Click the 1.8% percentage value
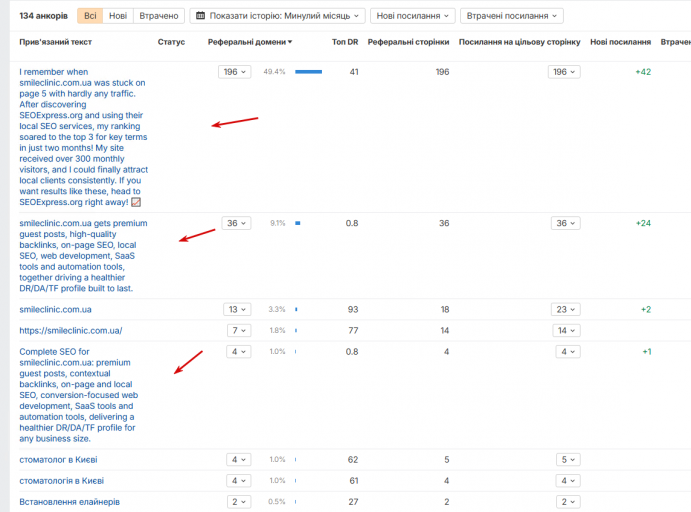Viewport: 691px width, 512px height. tap(277, 330)
